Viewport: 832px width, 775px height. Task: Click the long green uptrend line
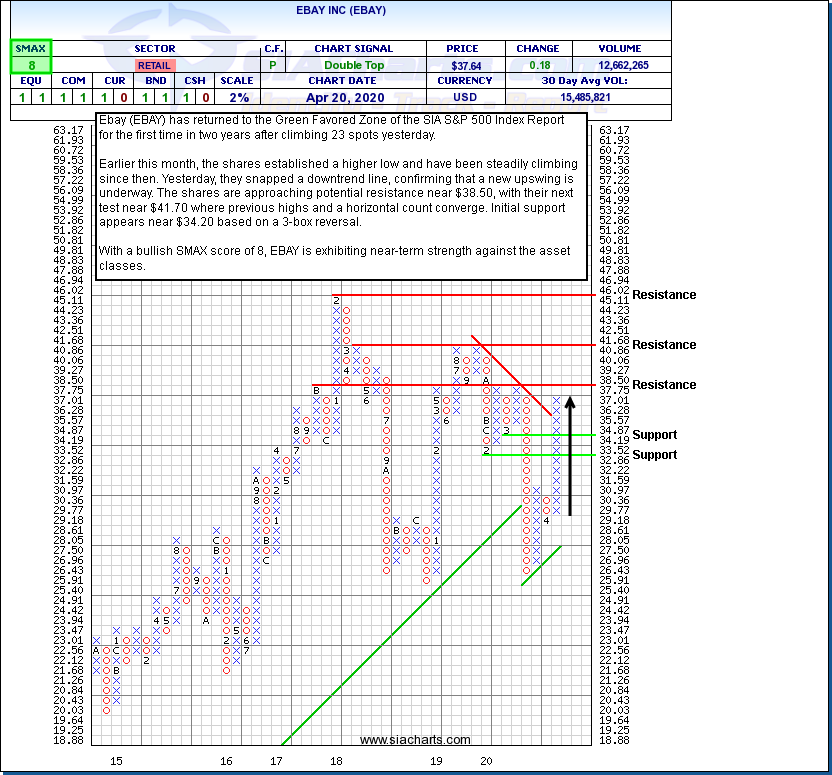pos(400,627)
